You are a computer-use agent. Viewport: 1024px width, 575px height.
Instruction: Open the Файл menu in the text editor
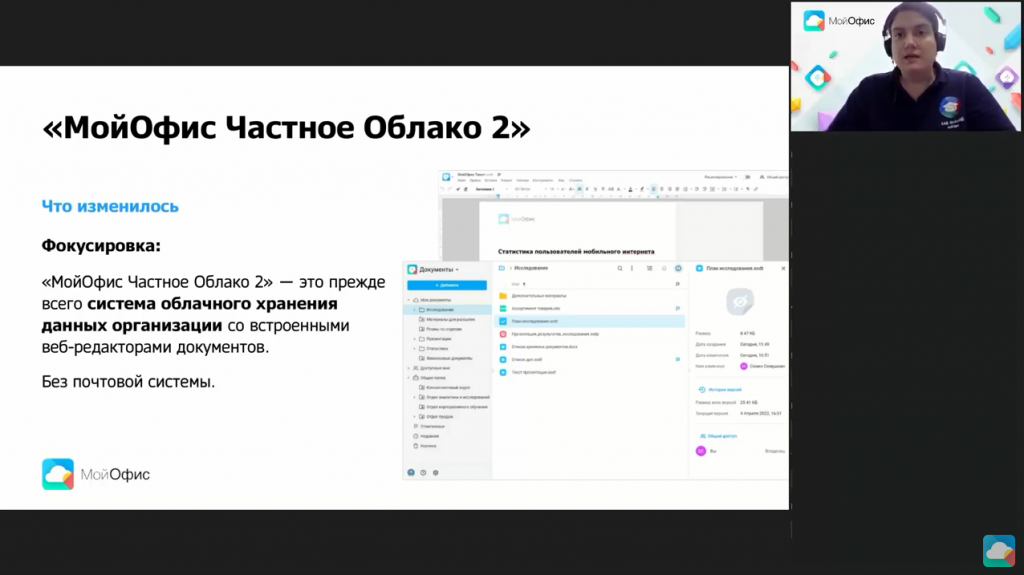pyautogui.click(x=462, y=180)
